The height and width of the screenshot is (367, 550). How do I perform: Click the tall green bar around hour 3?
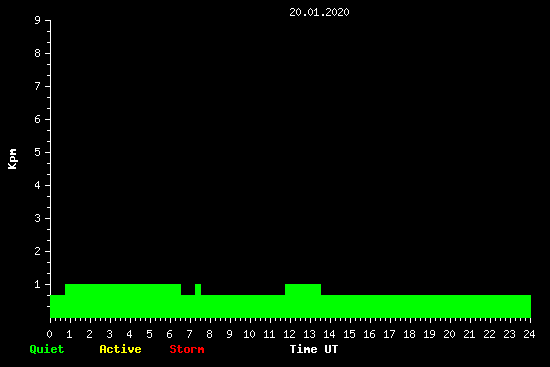point(123,301)
